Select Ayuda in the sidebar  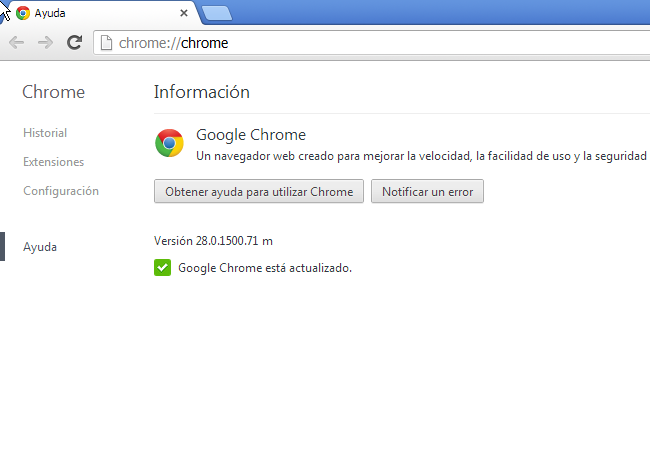coord(40,247)
